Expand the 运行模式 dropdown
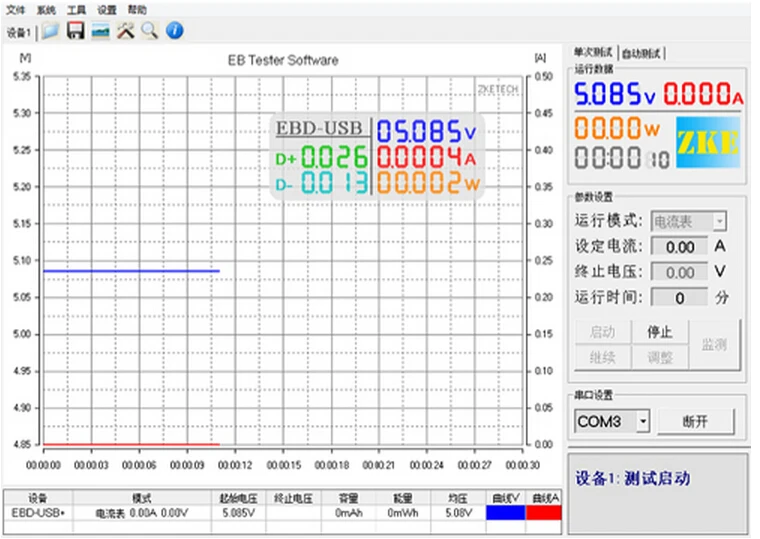 tap(720, 222)
